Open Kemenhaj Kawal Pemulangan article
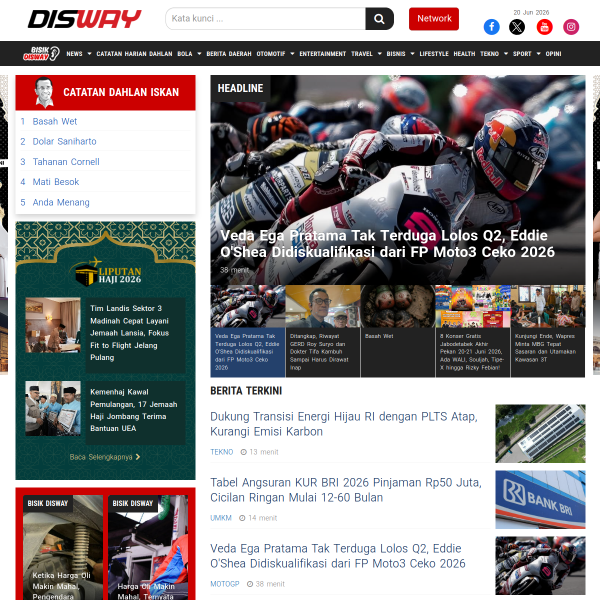This screenshot has width=600, height=600. tap(134, 410)
